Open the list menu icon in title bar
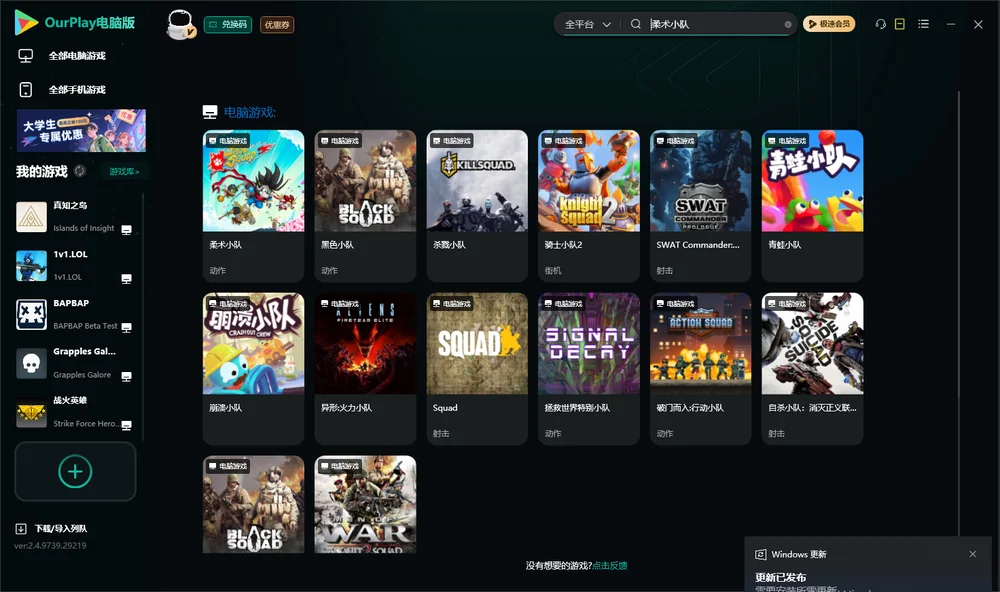The width and height of the screenshot is (1000, 592). pos(923,24)
